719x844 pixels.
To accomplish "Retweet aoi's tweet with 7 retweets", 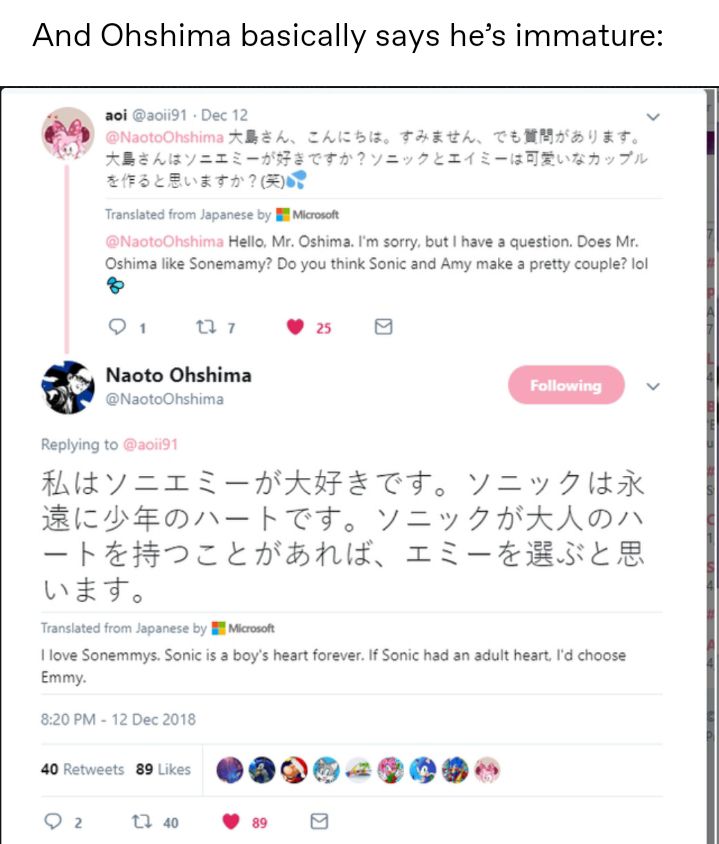I will [x=206, y=326].
